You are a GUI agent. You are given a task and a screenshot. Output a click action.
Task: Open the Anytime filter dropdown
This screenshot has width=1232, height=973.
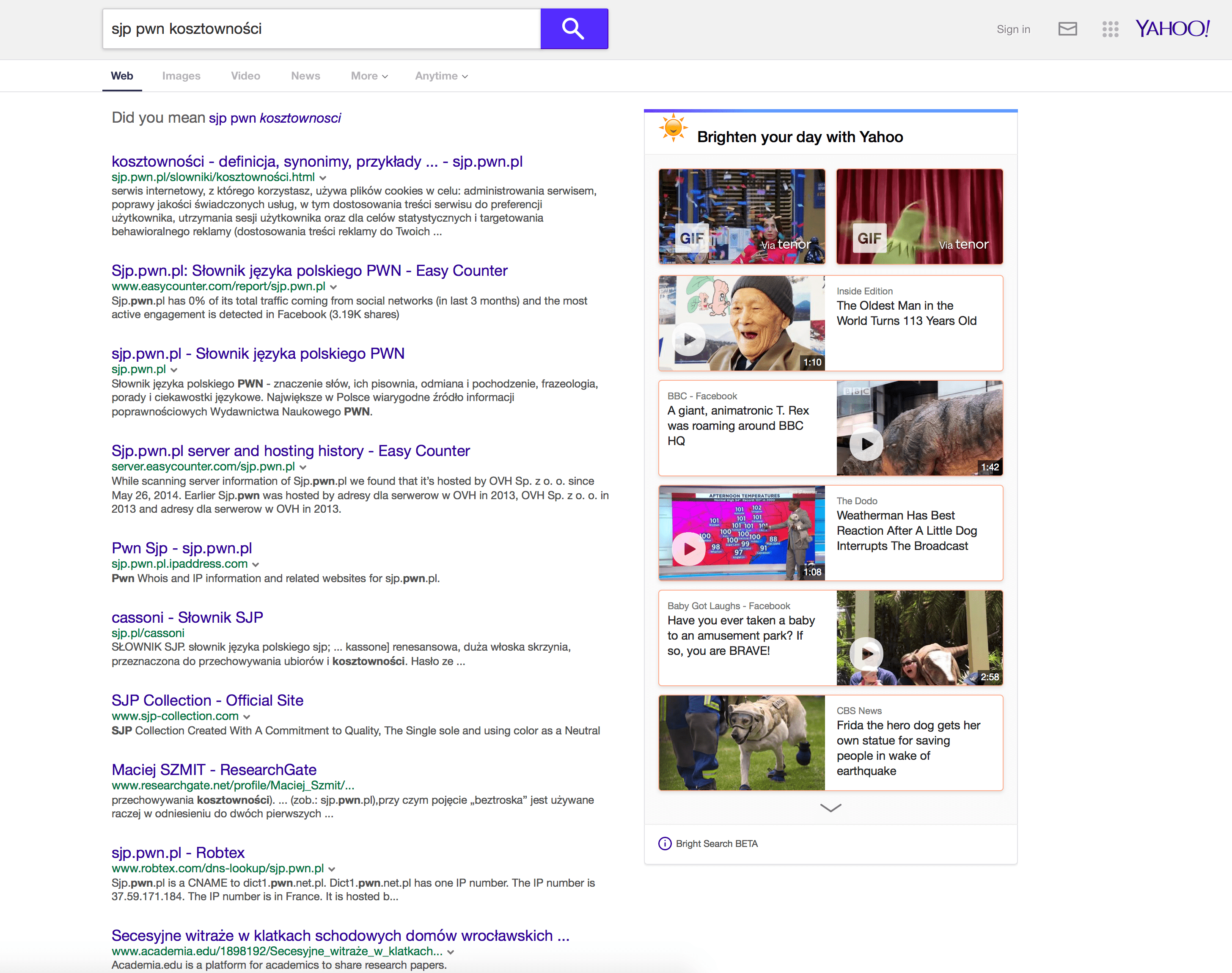click(441, 76)
